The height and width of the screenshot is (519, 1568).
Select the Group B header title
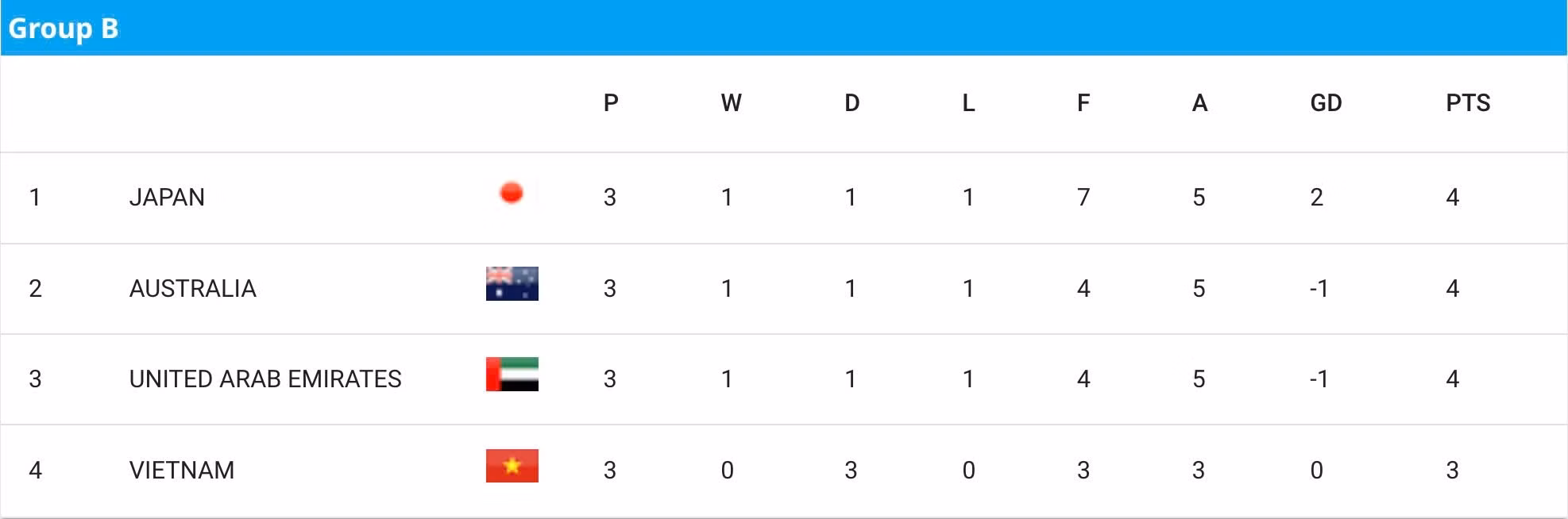pyautogui.click(x=64, y=29)
